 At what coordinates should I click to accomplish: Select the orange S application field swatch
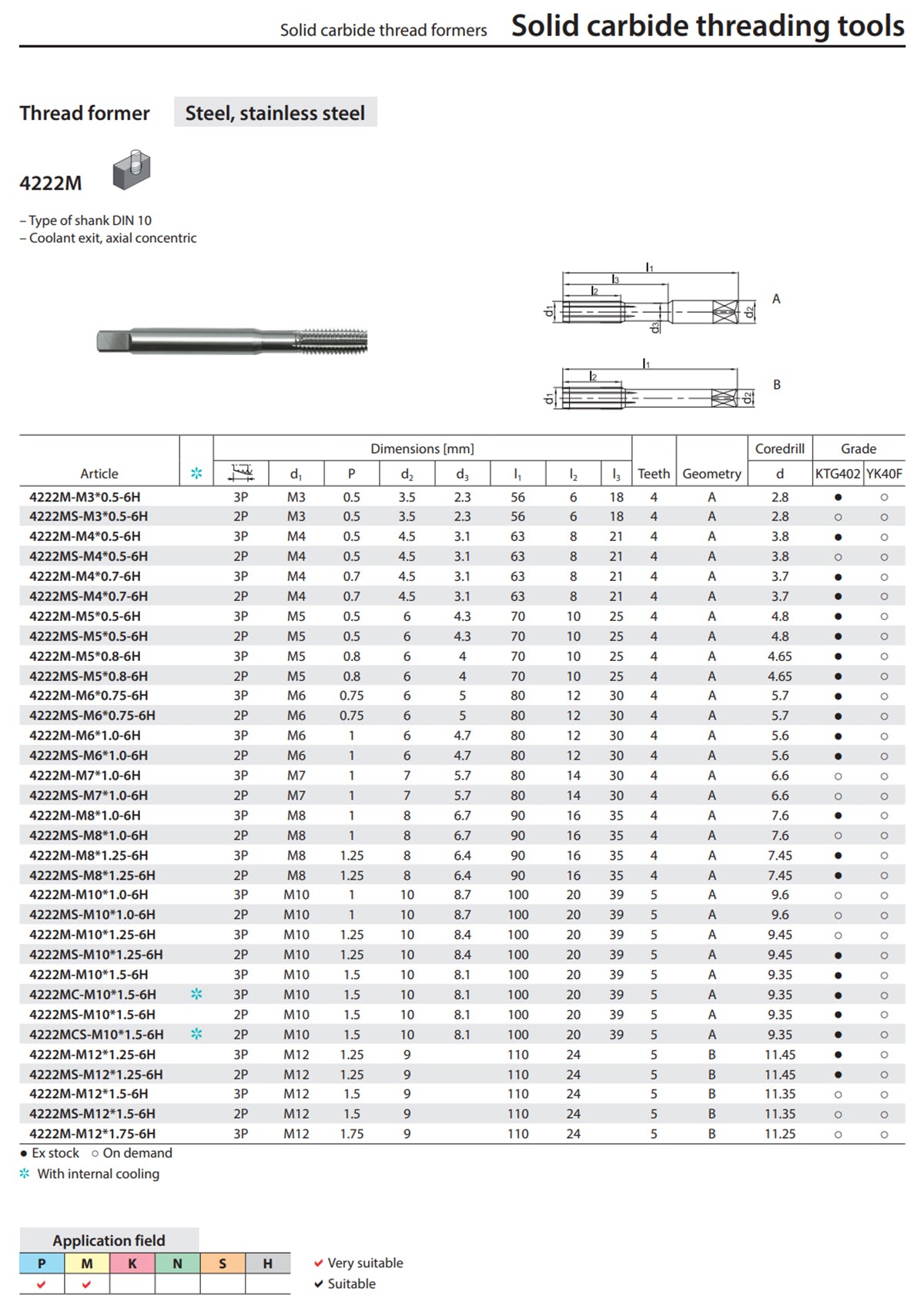tap(223, 1263)
